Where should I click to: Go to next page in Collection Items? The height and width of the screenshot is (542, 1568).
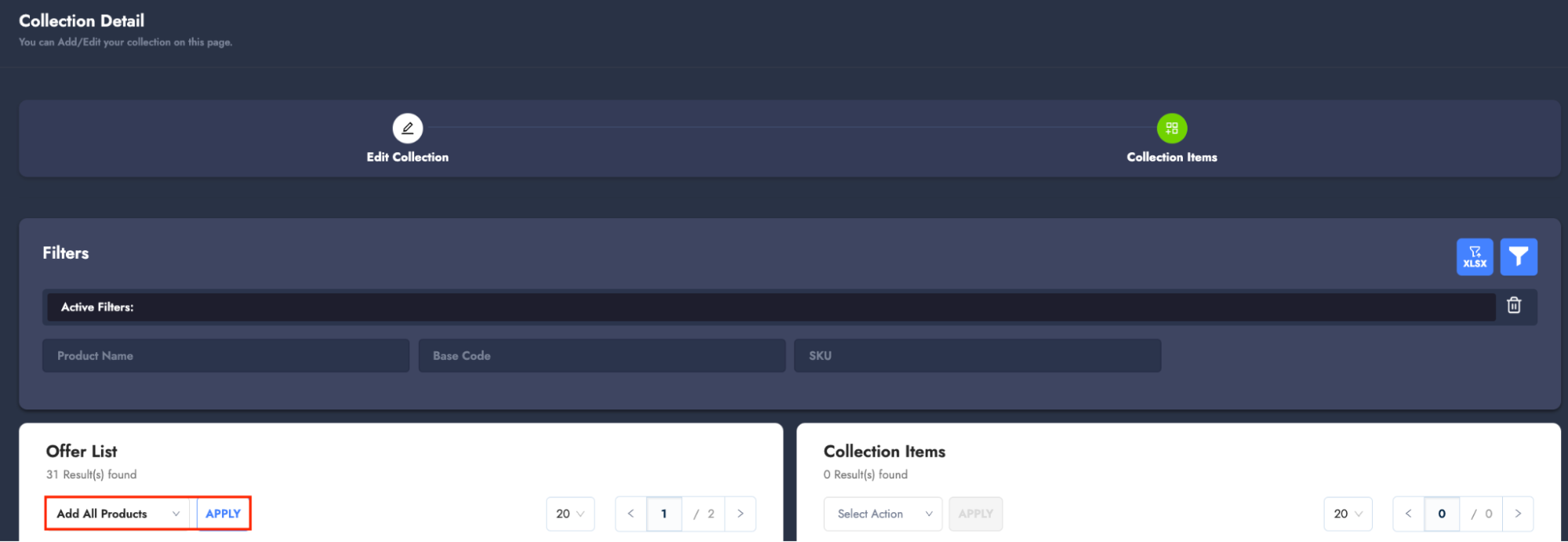(x=1517, y=514)
